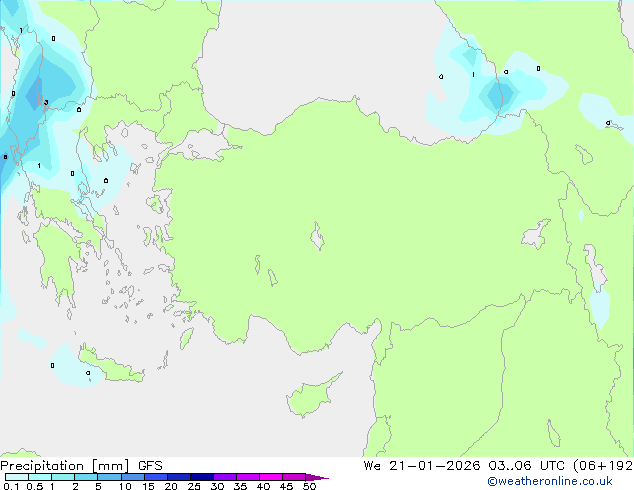Choose the 30–35 mm purple legend swatch

pos(224,477)
